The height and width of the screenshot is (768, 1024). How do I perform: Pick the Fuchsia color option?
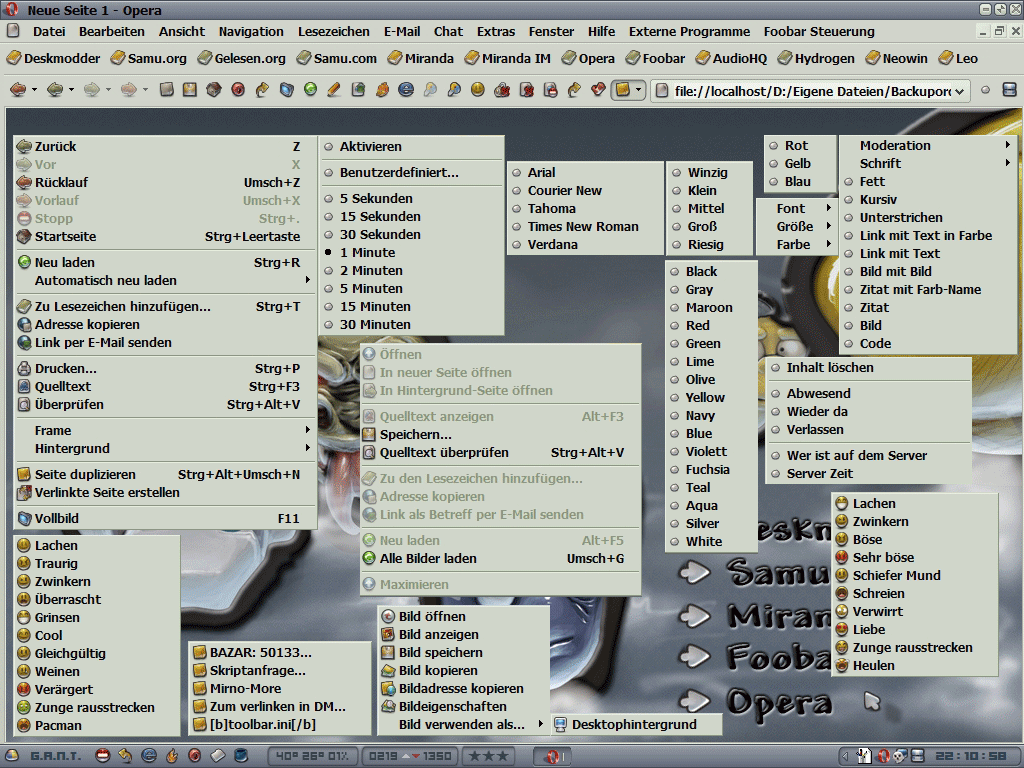coord(707,470)
